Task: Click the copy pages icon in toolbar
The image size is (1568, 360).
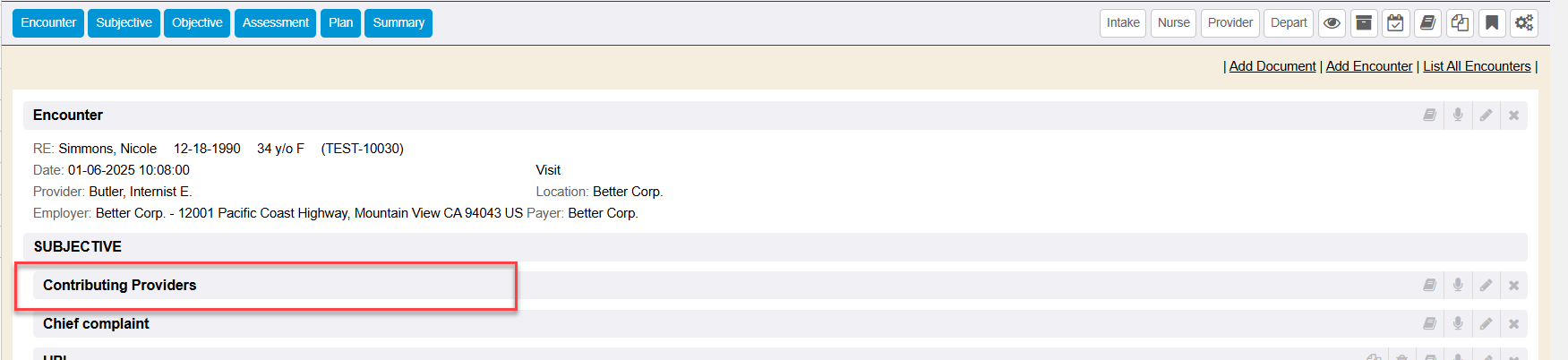Action: [x=1460, y=23]
